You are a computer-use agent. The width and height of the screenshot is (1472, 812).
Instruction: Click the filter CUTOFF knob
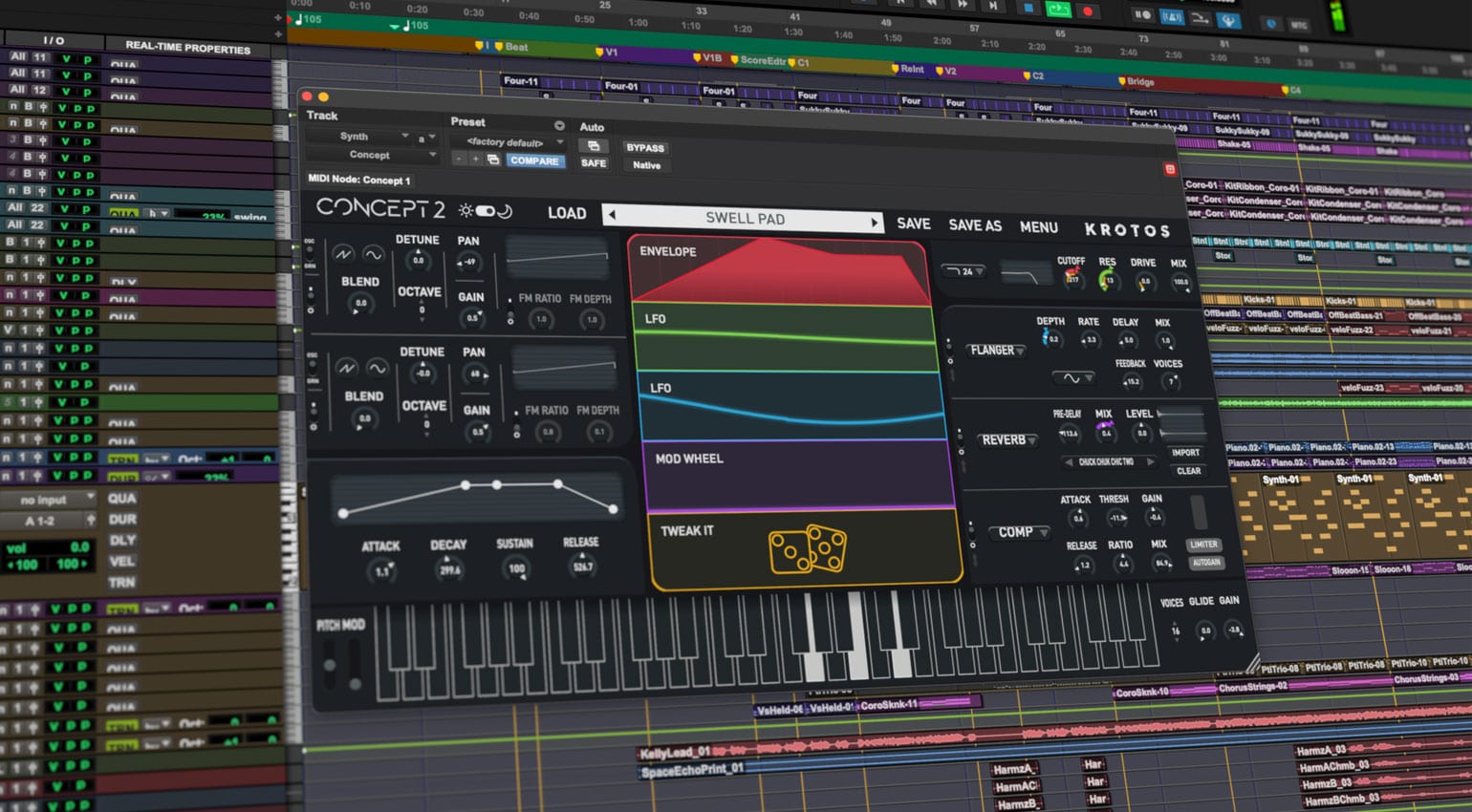[x=1072, y=278]
